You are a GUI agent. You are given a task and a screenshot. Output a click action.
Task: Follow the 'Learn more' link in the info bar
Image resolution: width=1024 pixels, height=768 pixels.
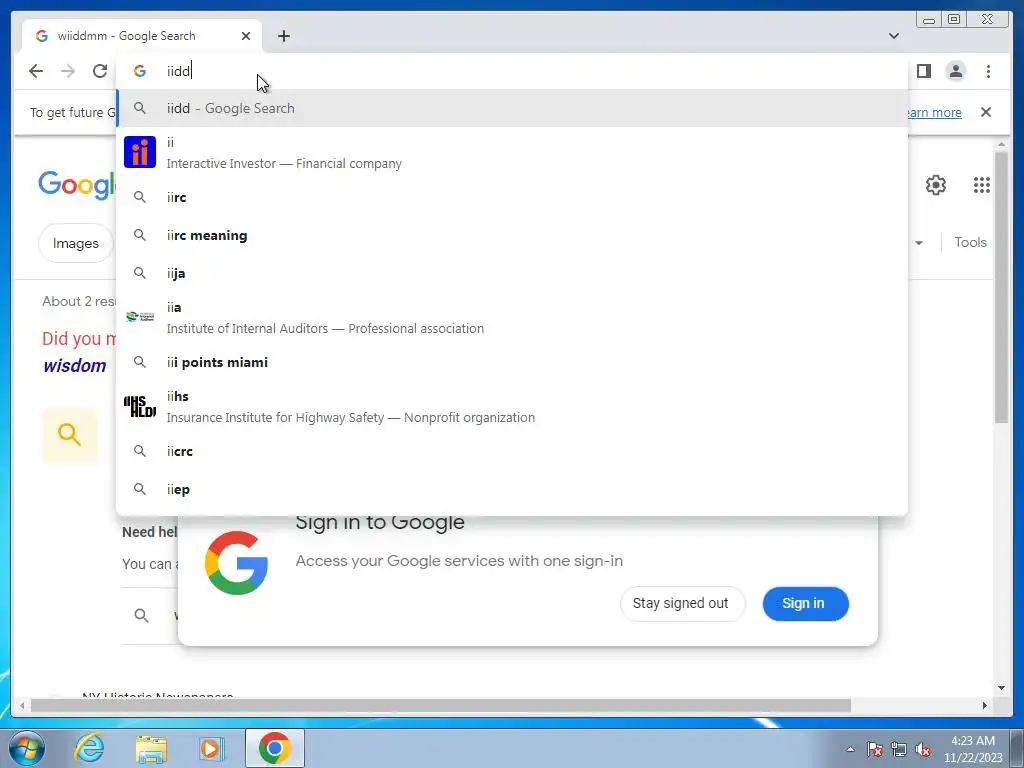[x=935, y=112]
